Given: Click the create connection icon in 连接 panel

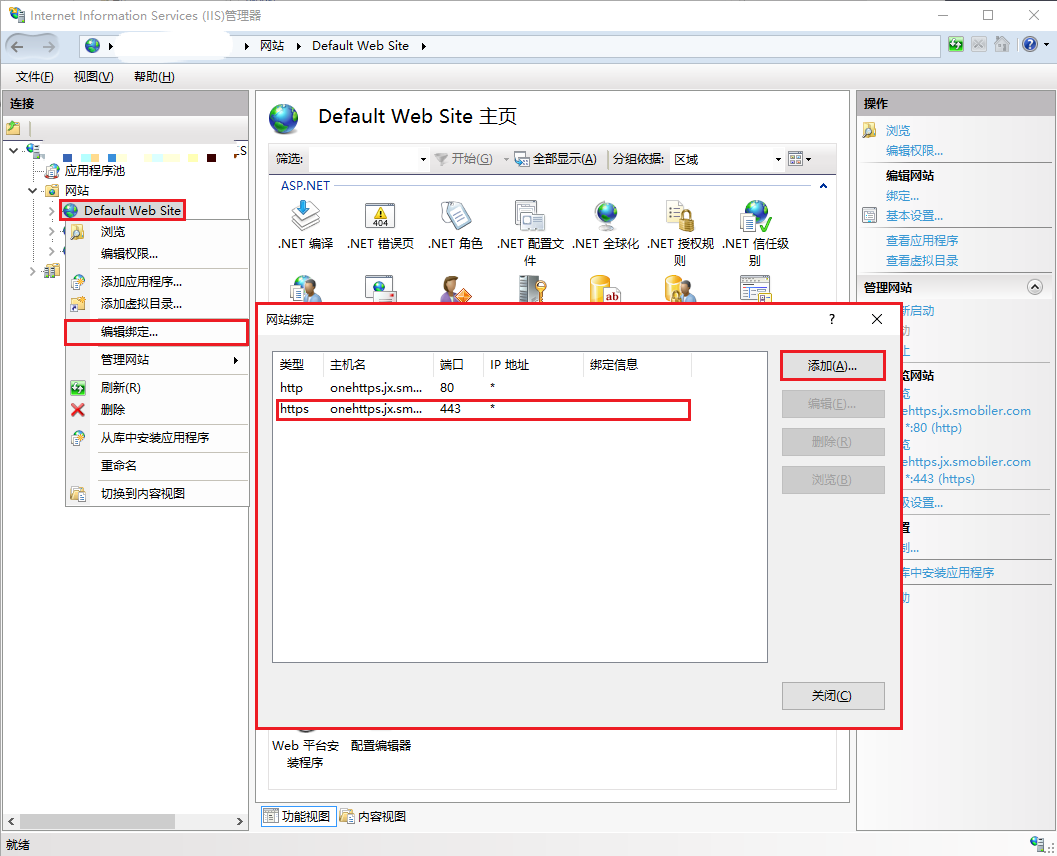Looking at the screenshot, I should tap(13, 128).
